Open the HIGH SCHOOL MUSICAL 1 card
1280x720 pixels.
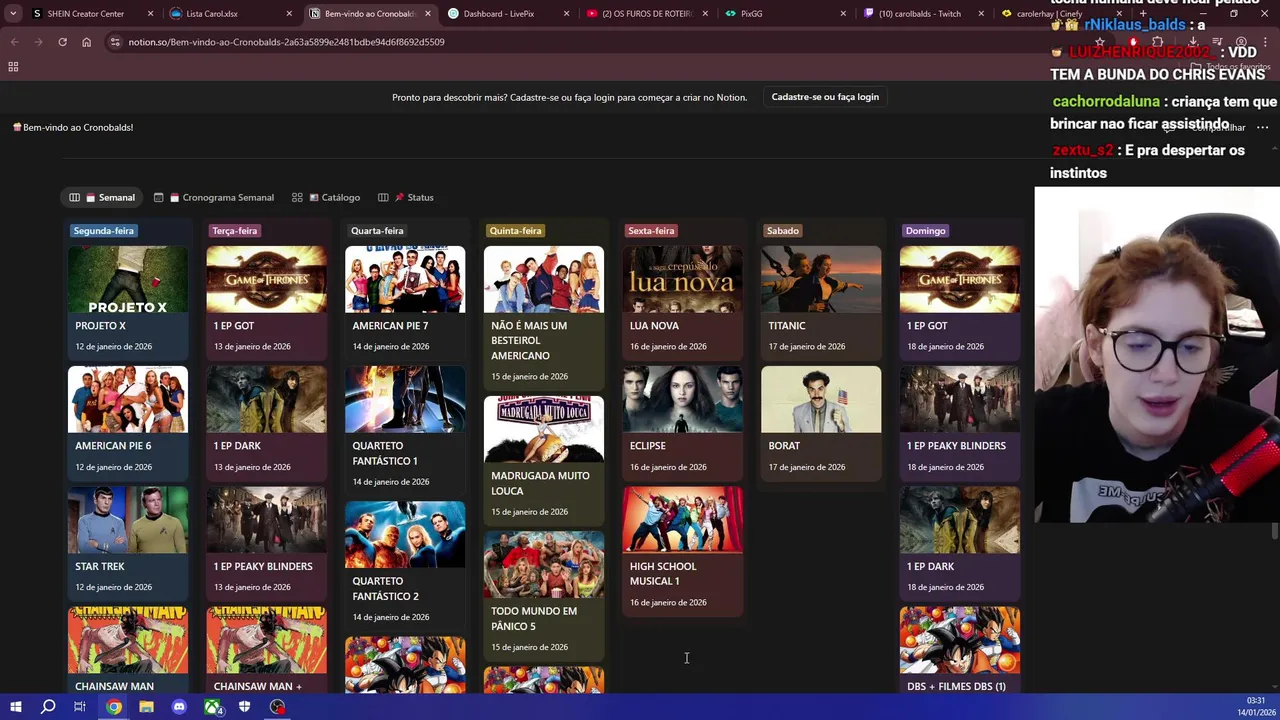(x=683, y=551)
